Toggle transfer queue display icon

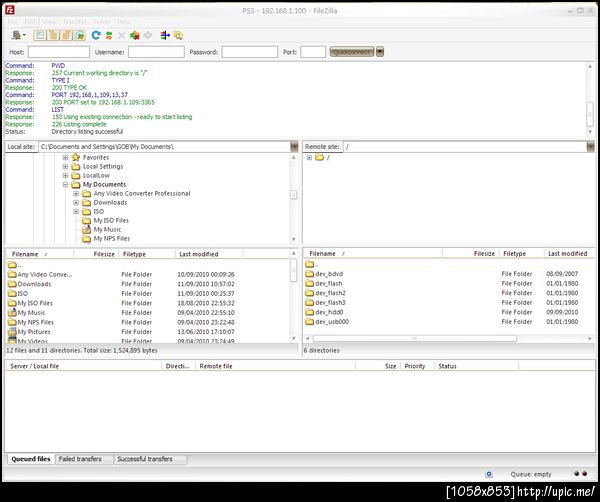(80, 35)
